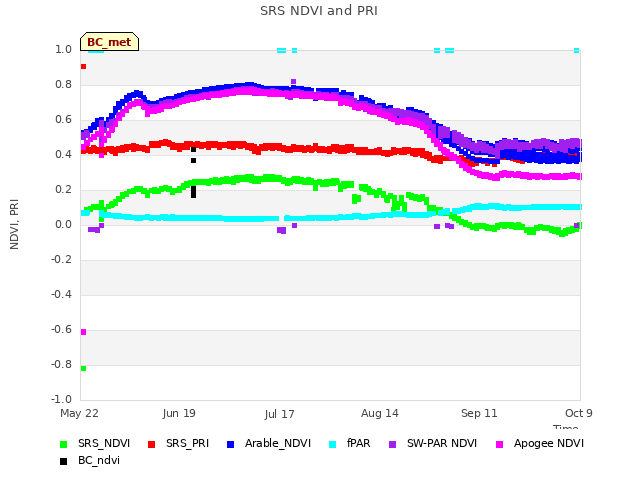Click the NDVI, PRI y-axis label
Viewport: 640px width, 480px height.
[14, 224]
